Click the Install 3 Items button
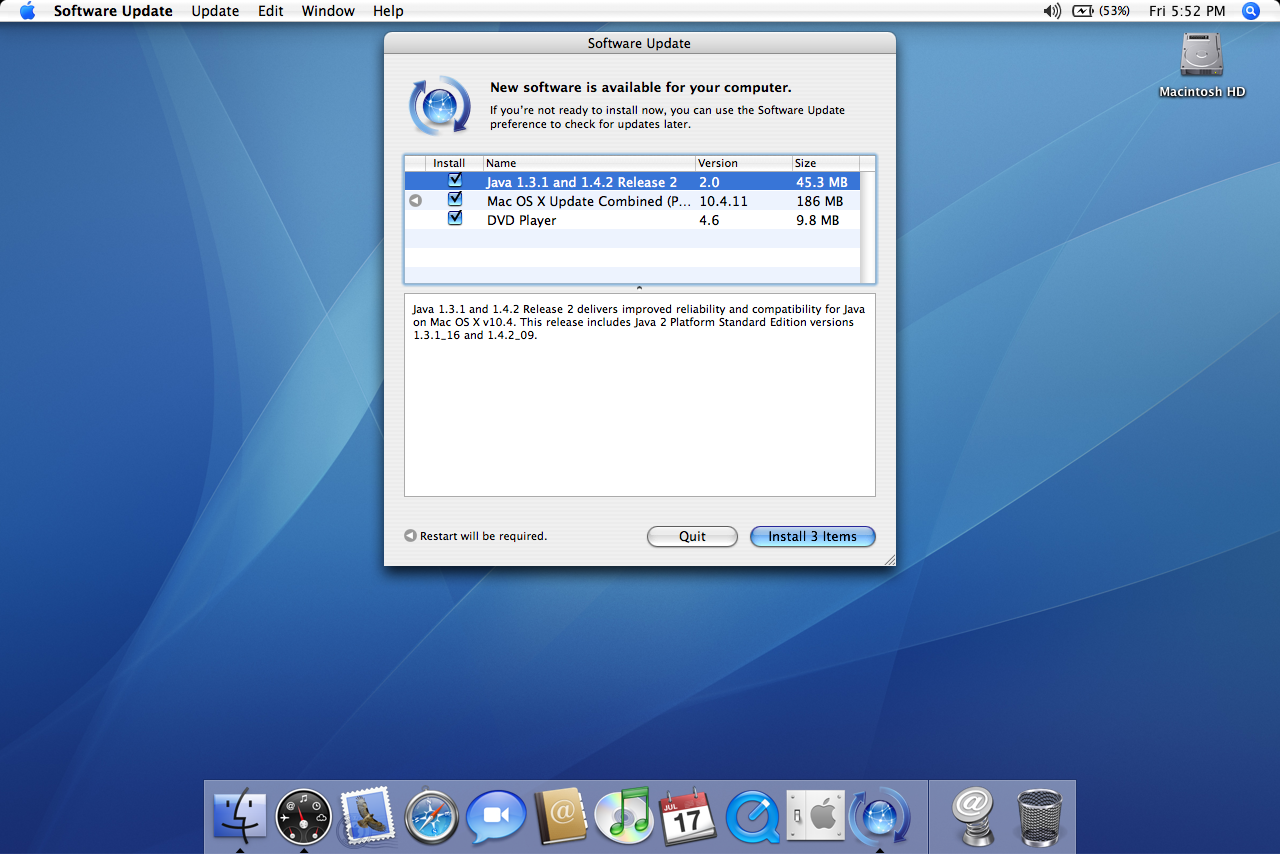Image resolution: width=1280 pixels, height=854 pixels. tap(812, 536)
